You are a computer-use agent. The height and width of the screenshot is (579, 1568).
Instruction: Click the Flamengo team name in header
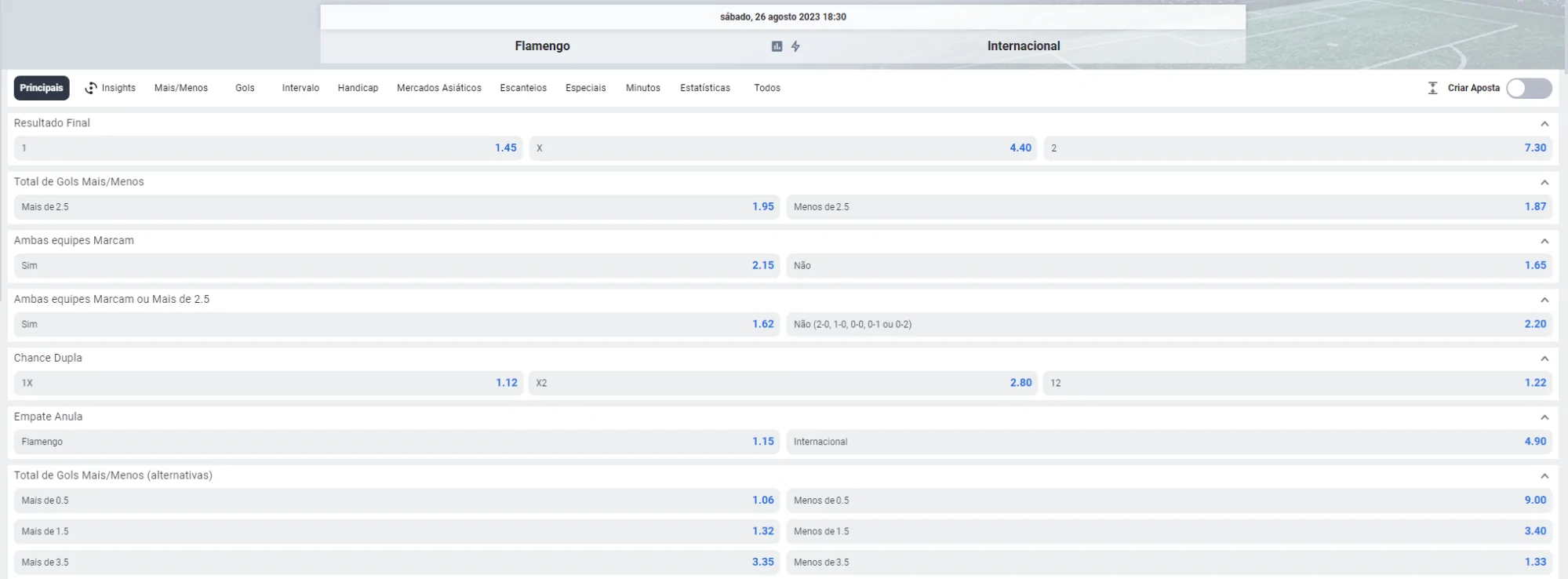pos(542,46)
